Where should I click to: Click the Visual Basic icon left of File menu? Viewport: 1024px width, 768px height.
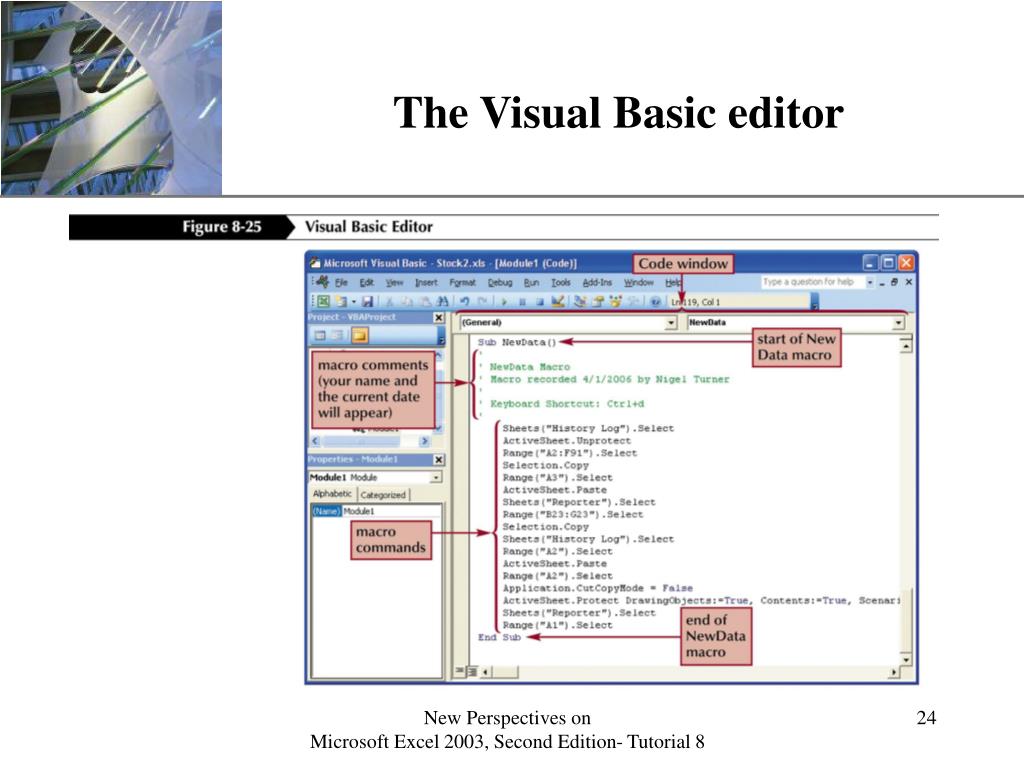click(x=322, y=282)
